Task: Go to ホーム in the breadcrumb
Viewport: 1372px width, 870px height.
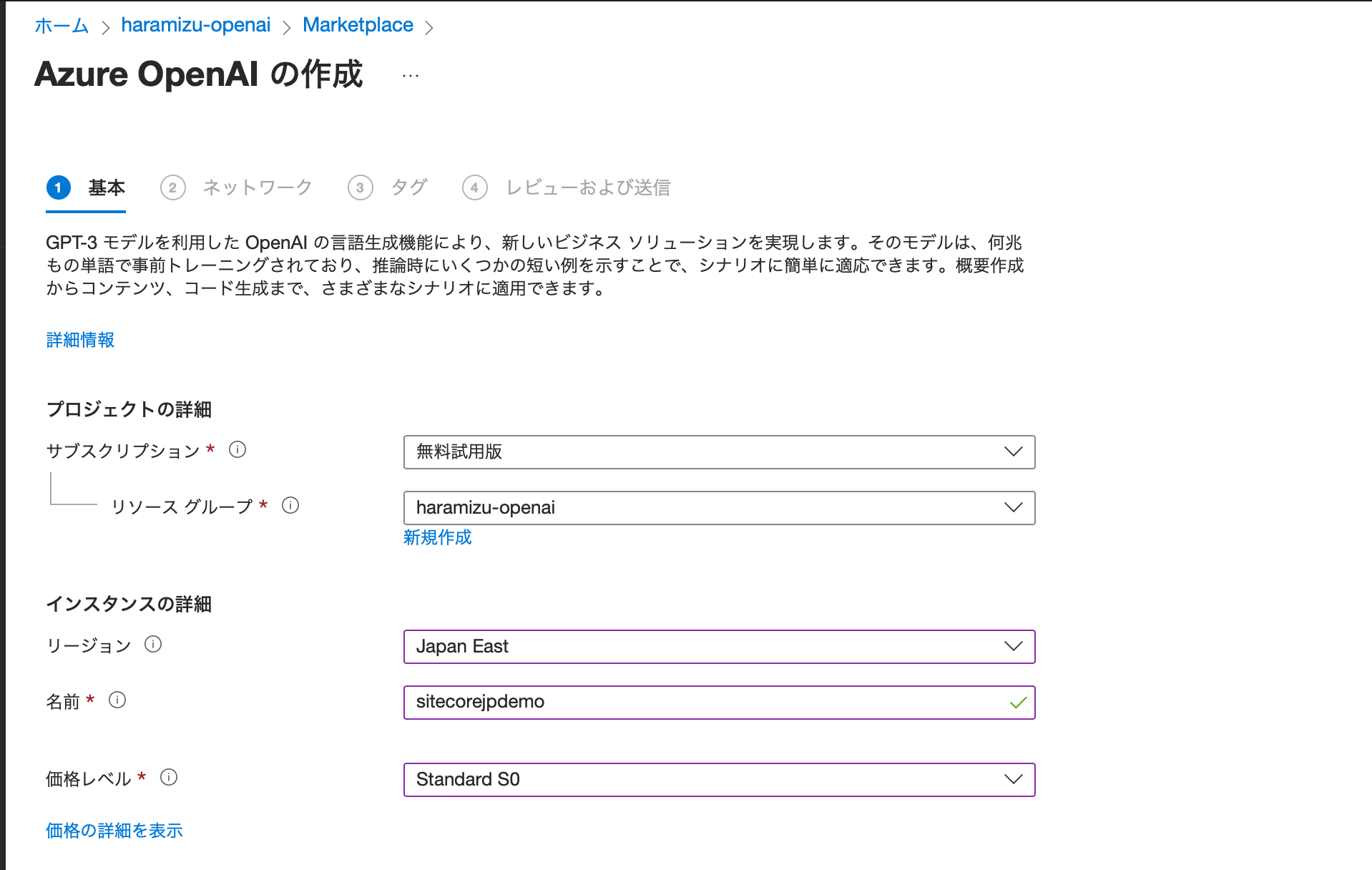Action: [62, 26]
